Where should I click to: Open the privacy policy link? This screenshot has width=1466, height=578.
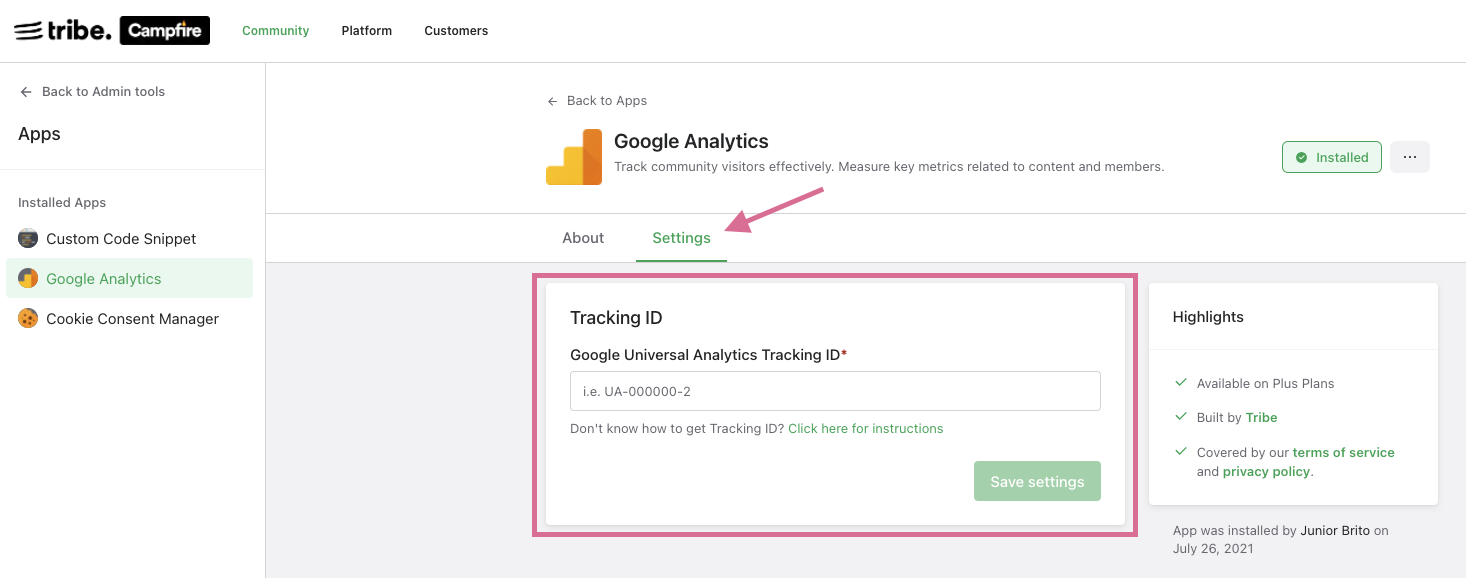1266,472
